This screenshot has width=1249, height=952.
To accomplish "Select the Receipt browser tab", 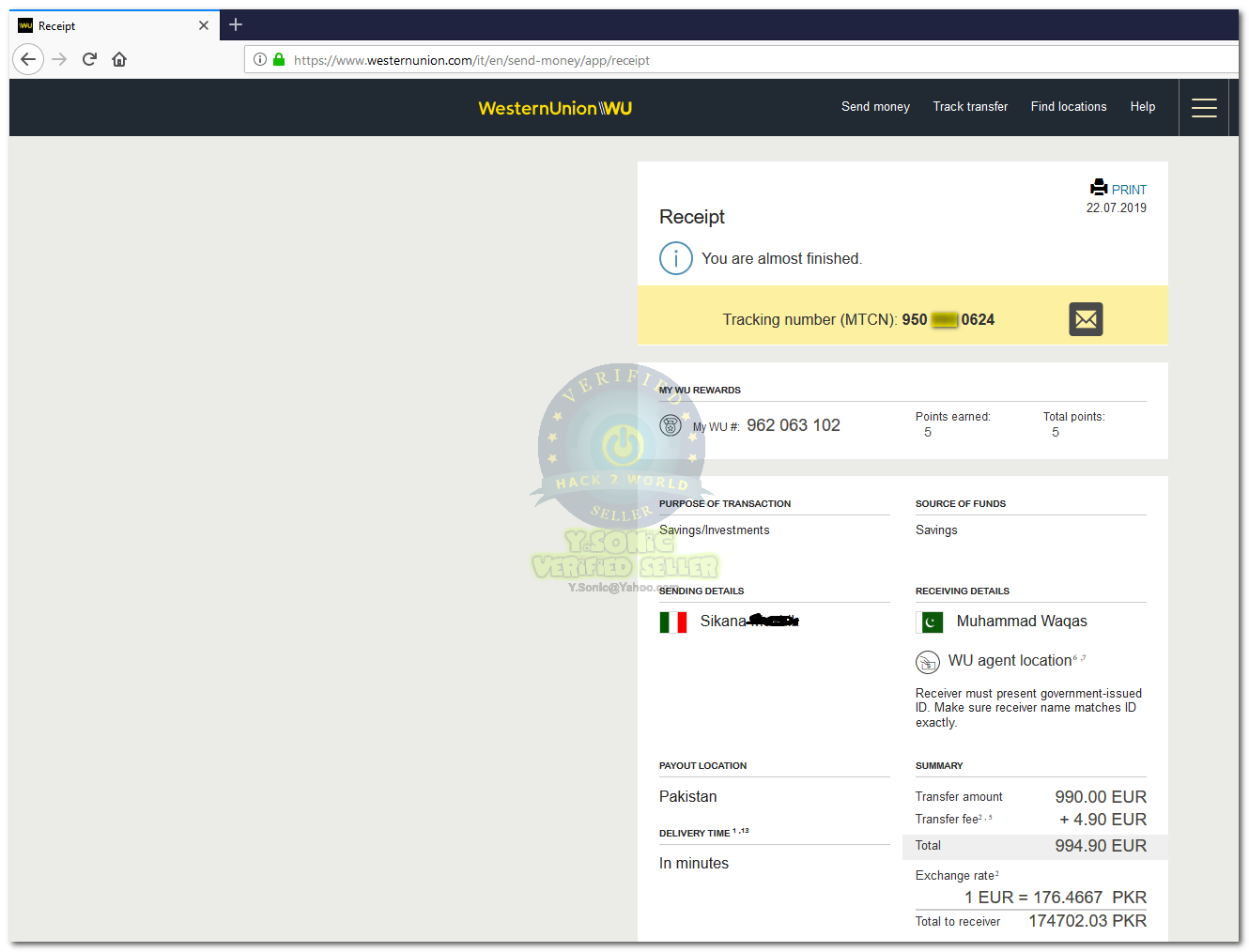I will point(115,25).
